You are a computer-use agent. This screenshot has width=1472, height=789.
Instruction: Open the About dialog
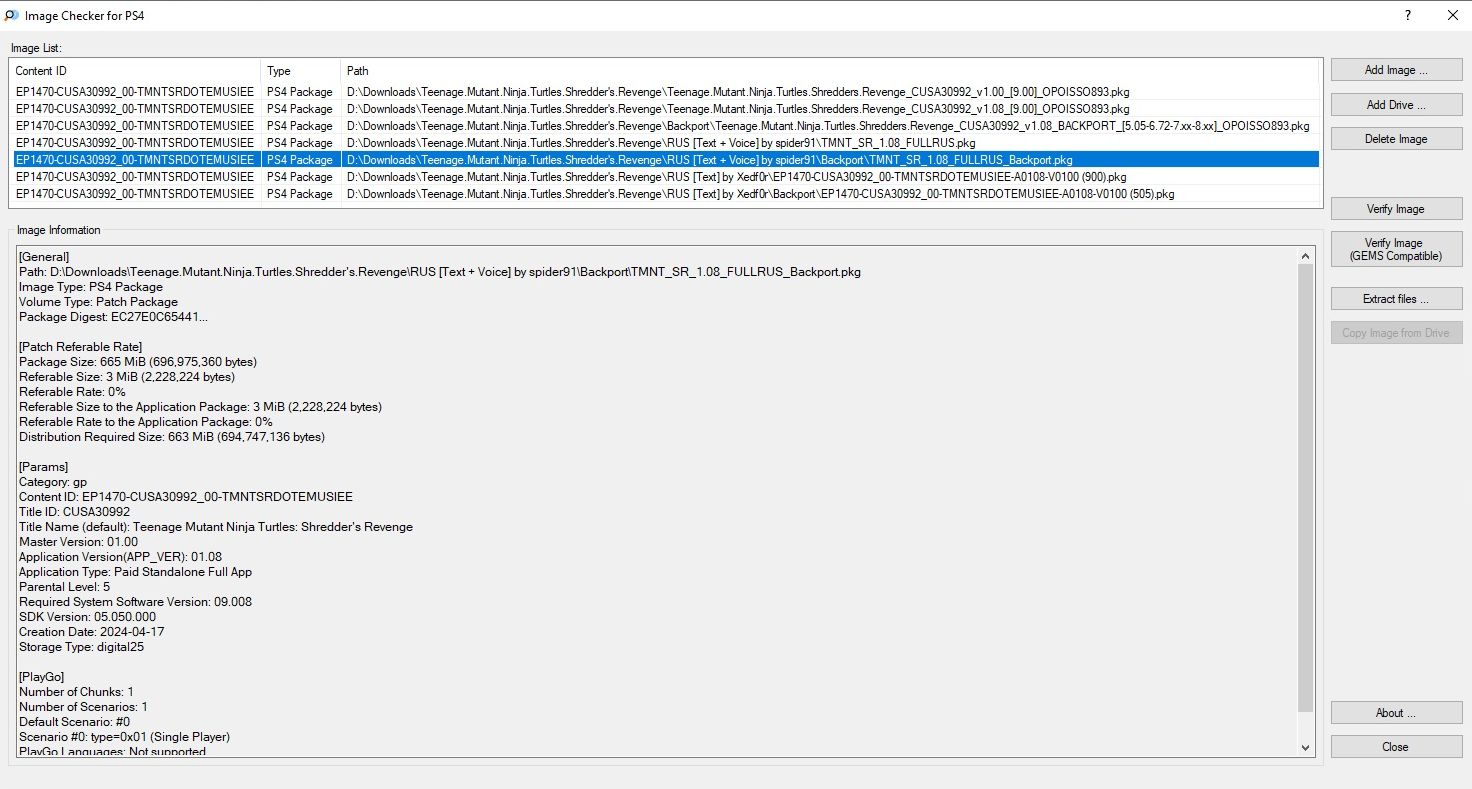click(x=1396, y=713)
